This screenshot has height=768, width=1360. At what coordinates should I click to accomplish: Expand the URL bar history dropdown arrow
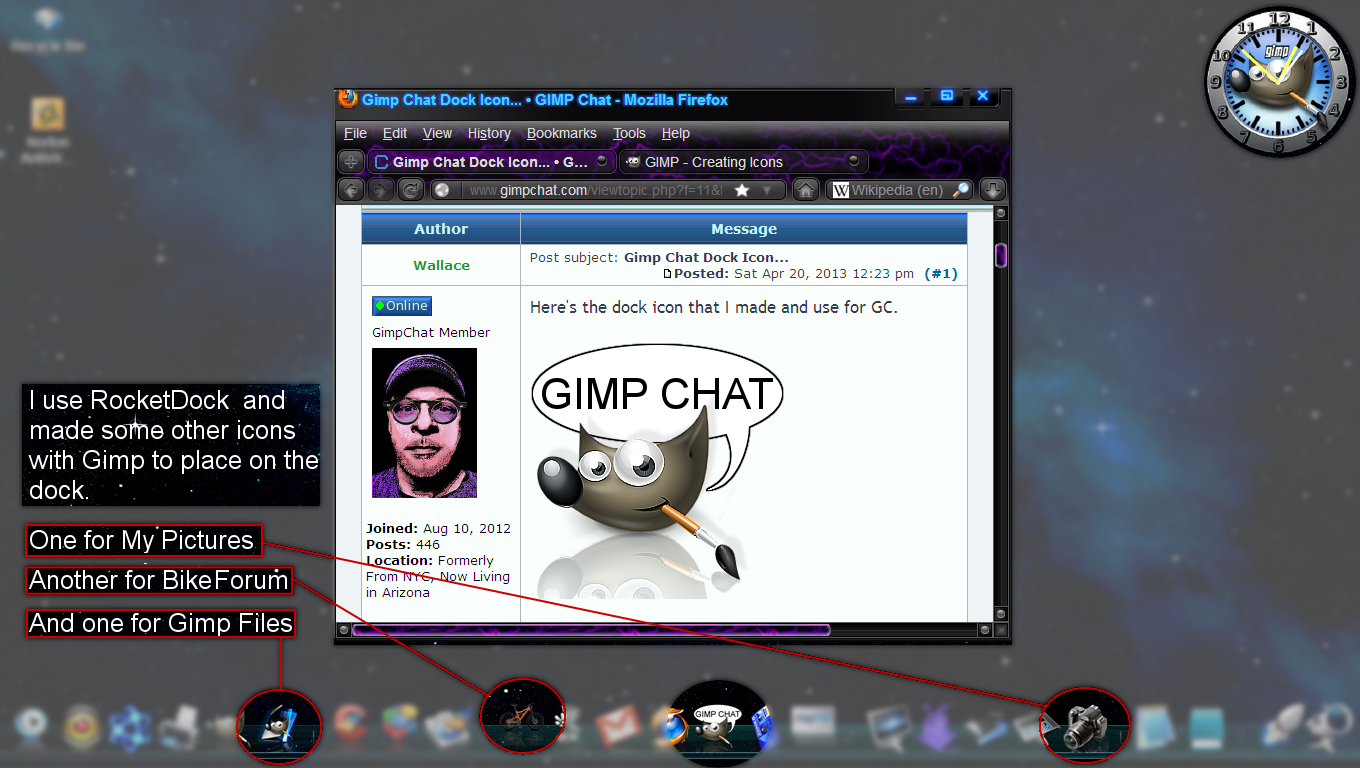pos(767,190)
